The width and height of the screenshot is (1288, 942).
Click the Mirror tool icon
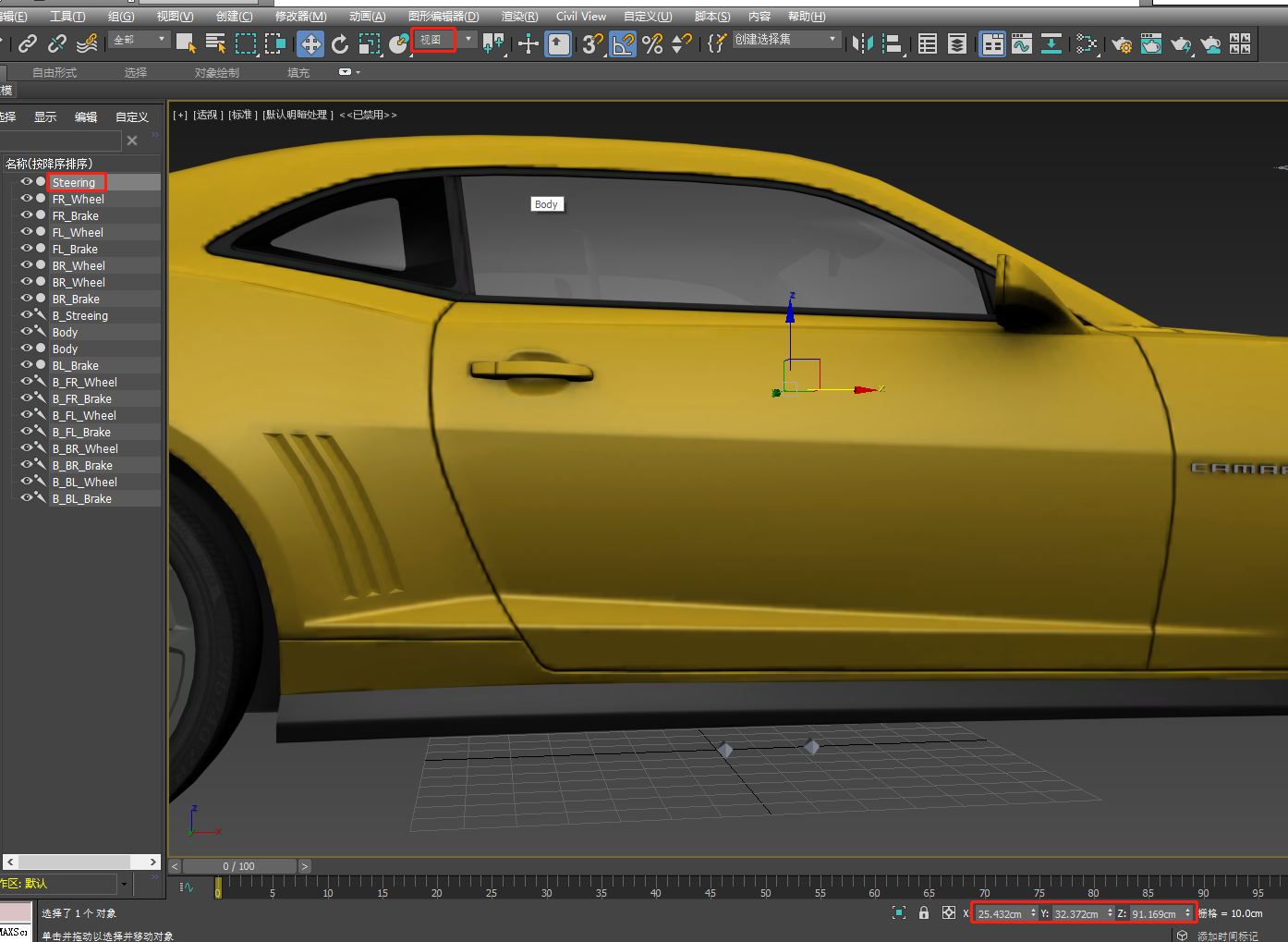(x=861, y=43)
